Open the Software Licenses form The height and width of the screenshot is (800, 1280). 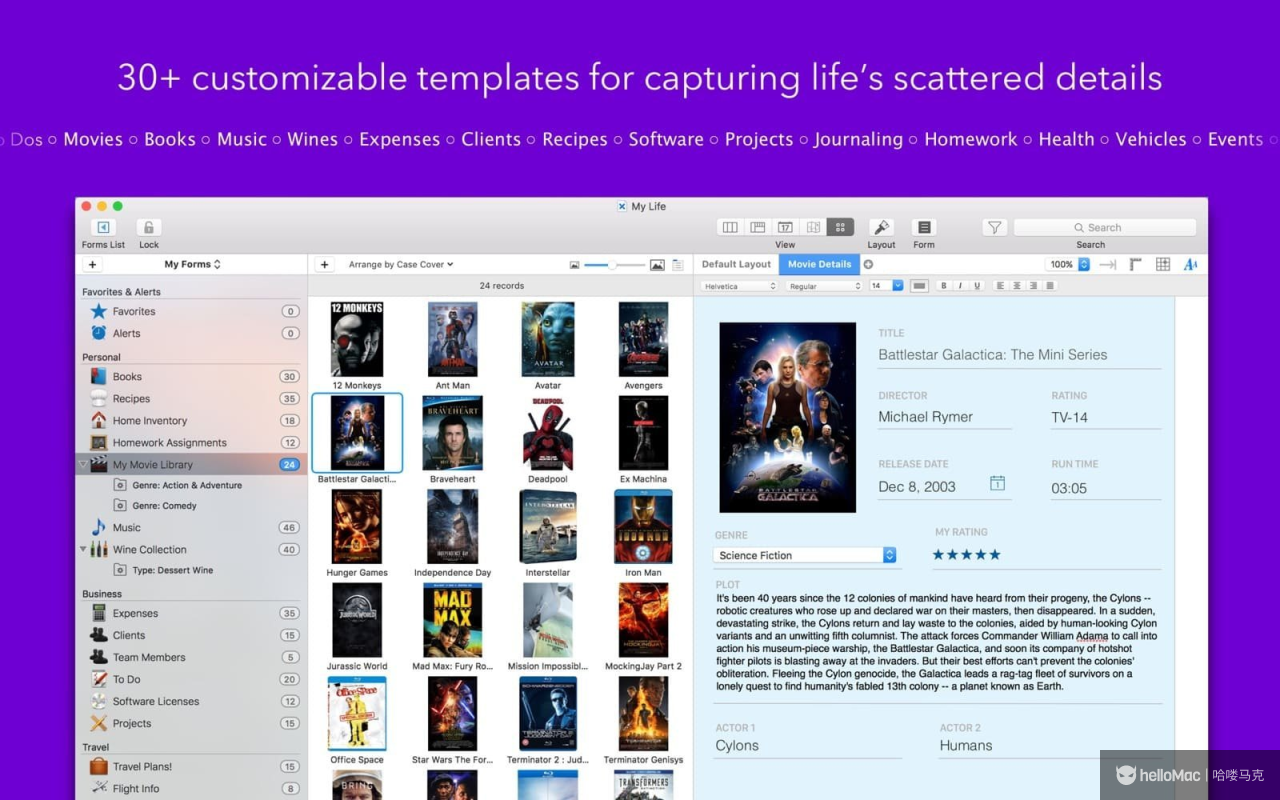192,702
